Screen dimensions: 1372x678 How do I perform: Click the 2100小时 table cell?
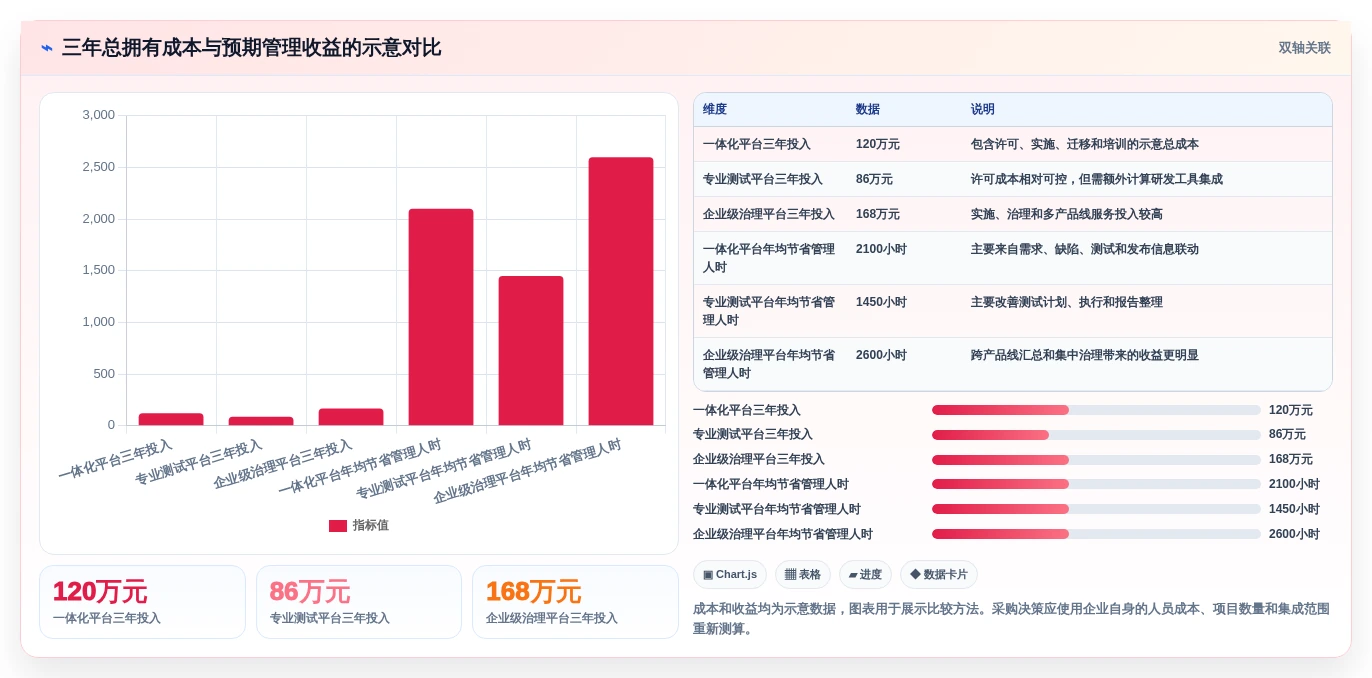pos(881,249)
